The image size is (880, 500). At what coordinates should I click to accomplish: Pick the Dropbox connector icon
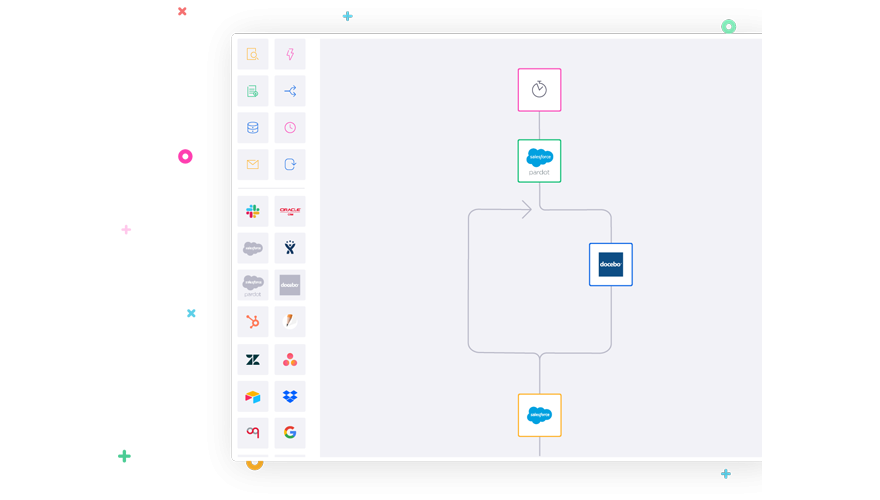[x=290, y=397]
